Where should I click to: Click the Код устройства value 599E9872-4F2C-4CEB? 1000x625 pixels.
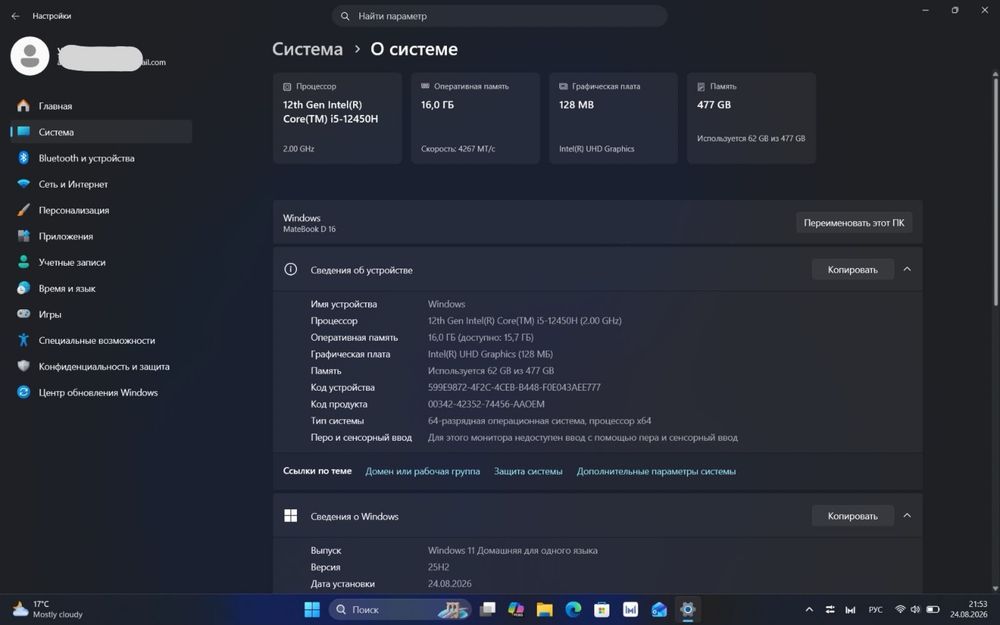(x=514, y=387)
